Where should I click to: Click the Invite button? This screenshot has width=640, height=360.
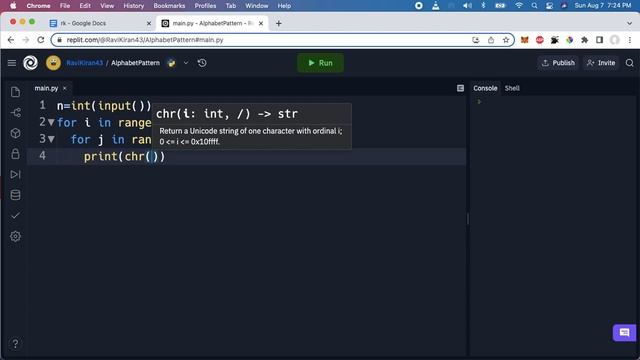[601, 63]
